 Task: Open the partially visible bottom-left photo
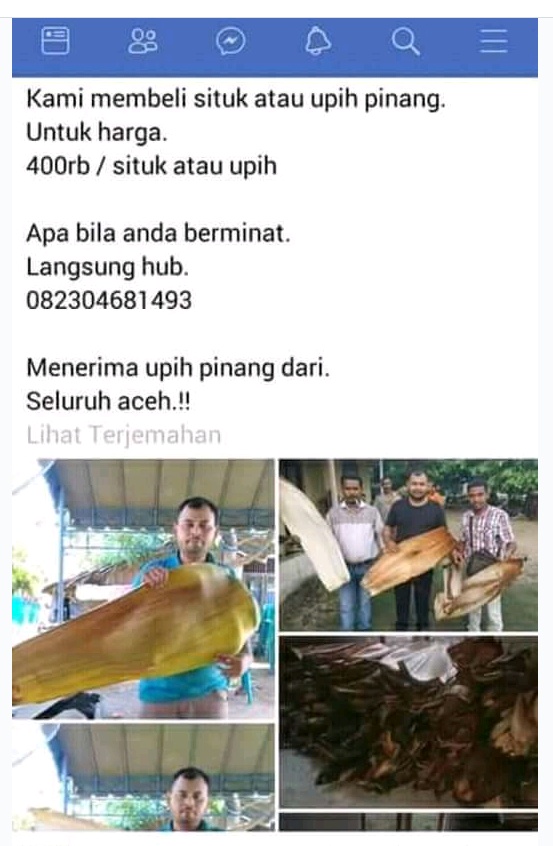click(x=144, y=777)
